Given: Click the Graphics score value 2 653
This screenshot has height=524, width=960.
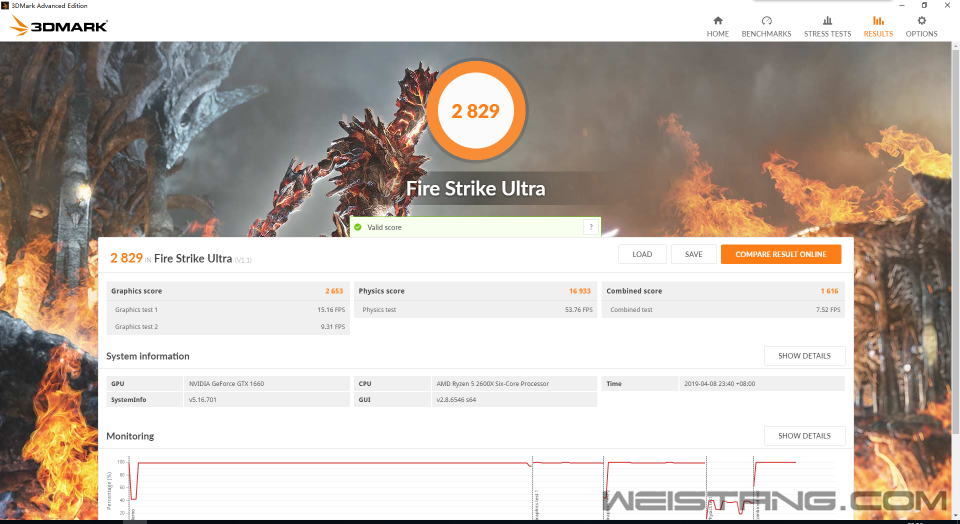Looking at the screenshot, I should pos(334,291).
